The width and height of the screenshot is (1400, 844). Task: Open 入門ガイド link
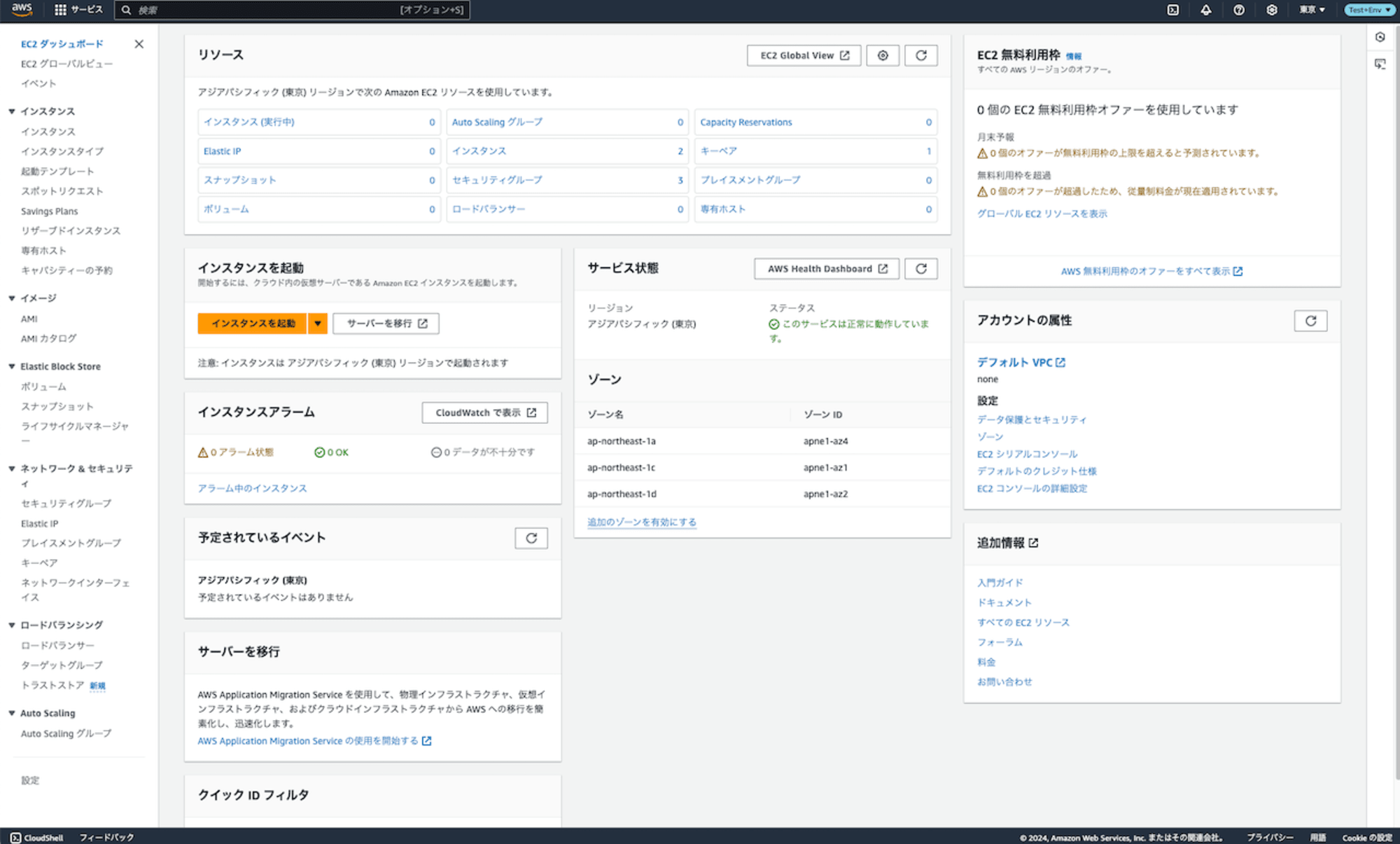(x=1000, y=583)
